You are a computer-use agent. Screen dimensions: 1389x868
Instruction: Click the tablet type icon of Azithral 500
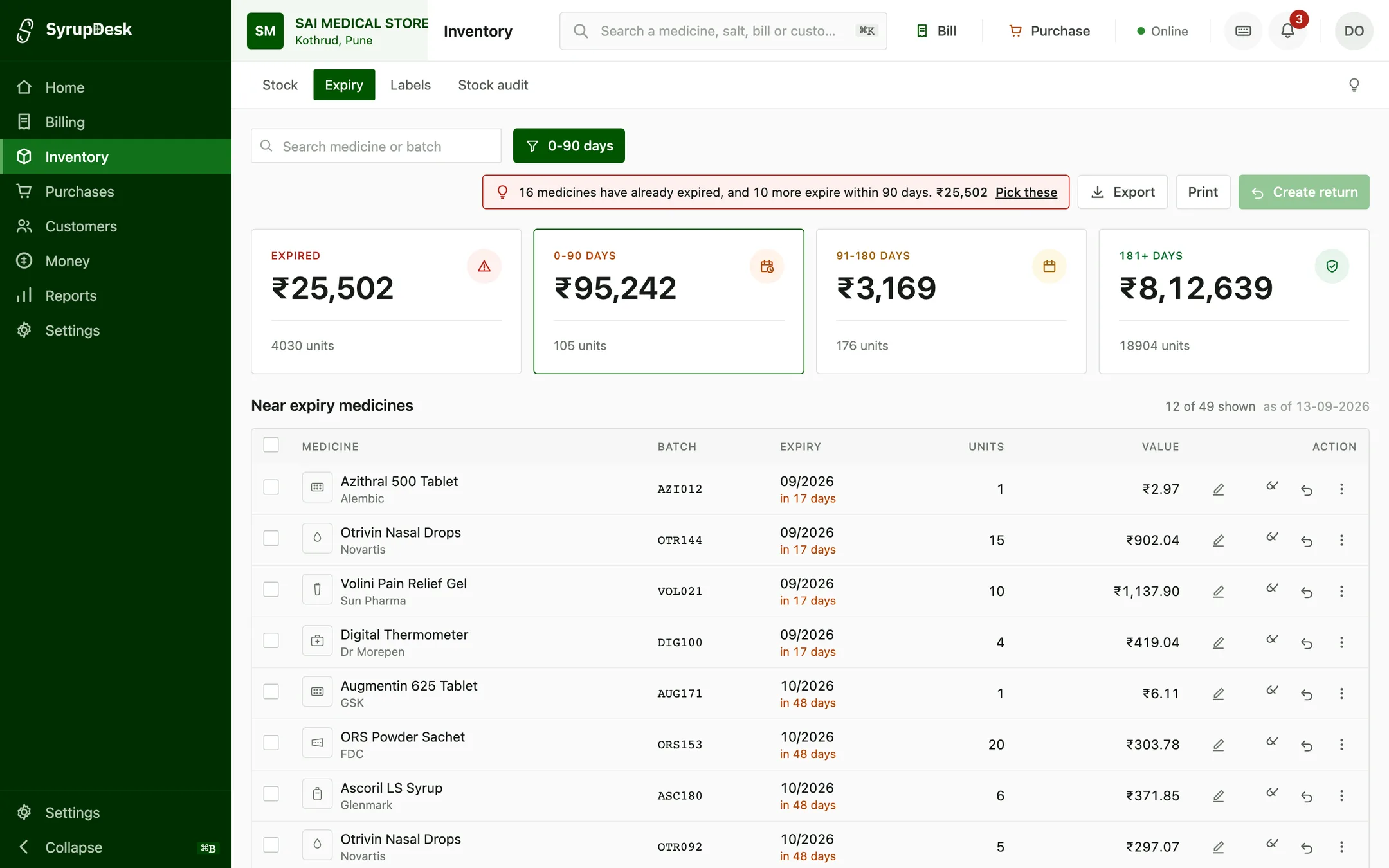click(x=317, y=487)
